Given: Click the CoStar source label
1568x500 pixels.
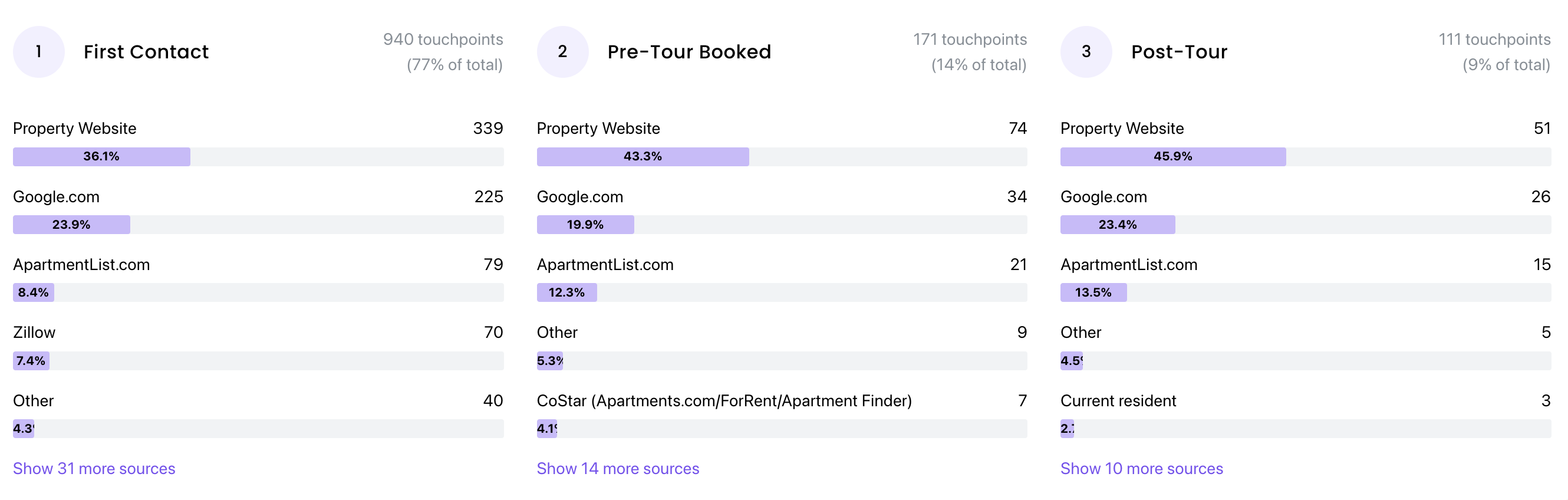Looking at the screenshot, I should [x=724, y=401].
